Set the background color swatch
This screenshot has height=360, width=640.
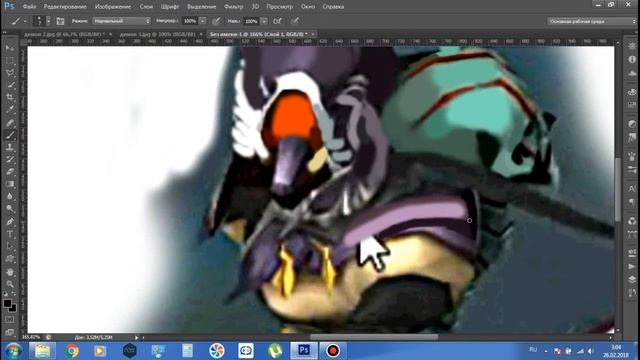point(13,308)
